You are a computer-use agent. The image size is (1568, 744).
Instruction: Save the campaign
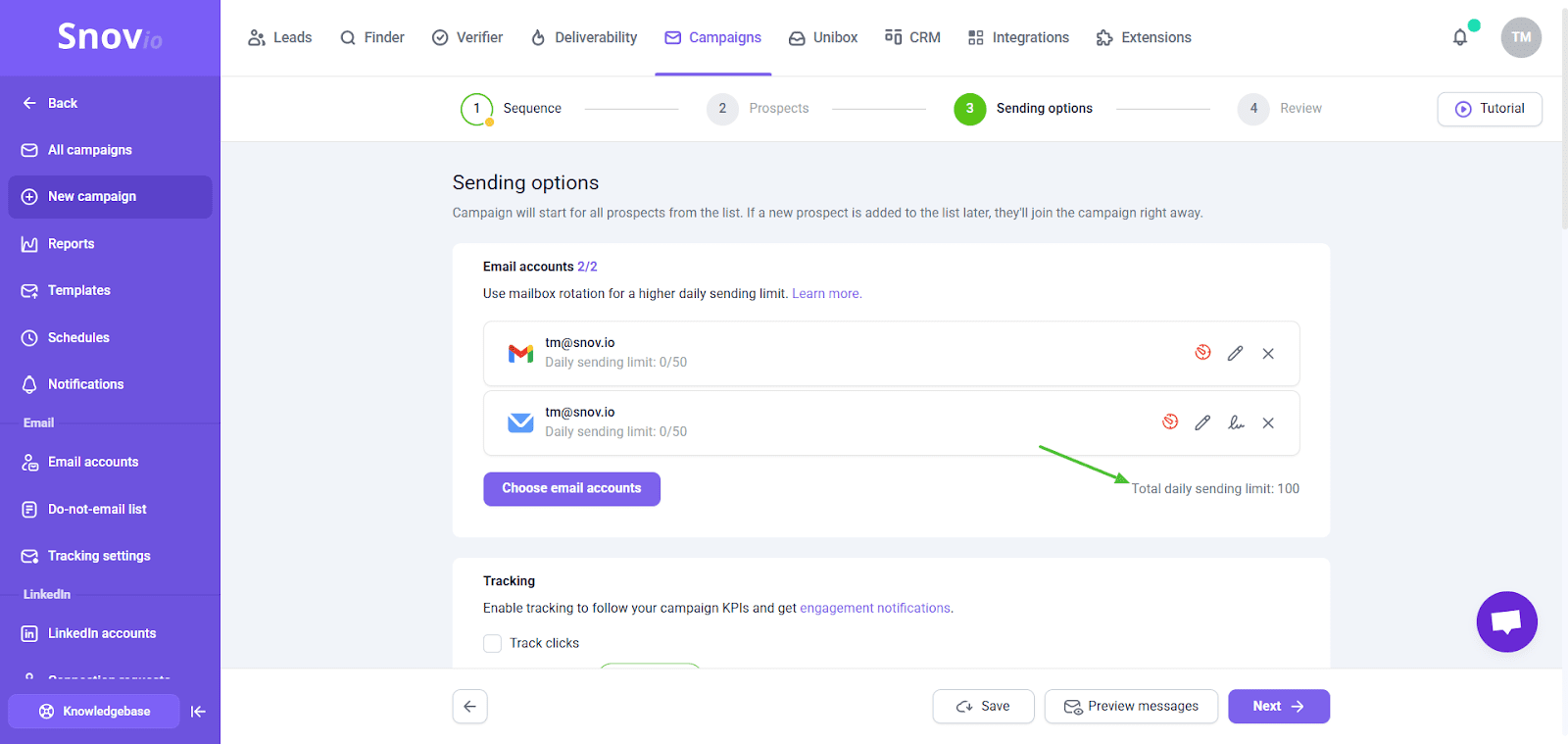(983, 707)
